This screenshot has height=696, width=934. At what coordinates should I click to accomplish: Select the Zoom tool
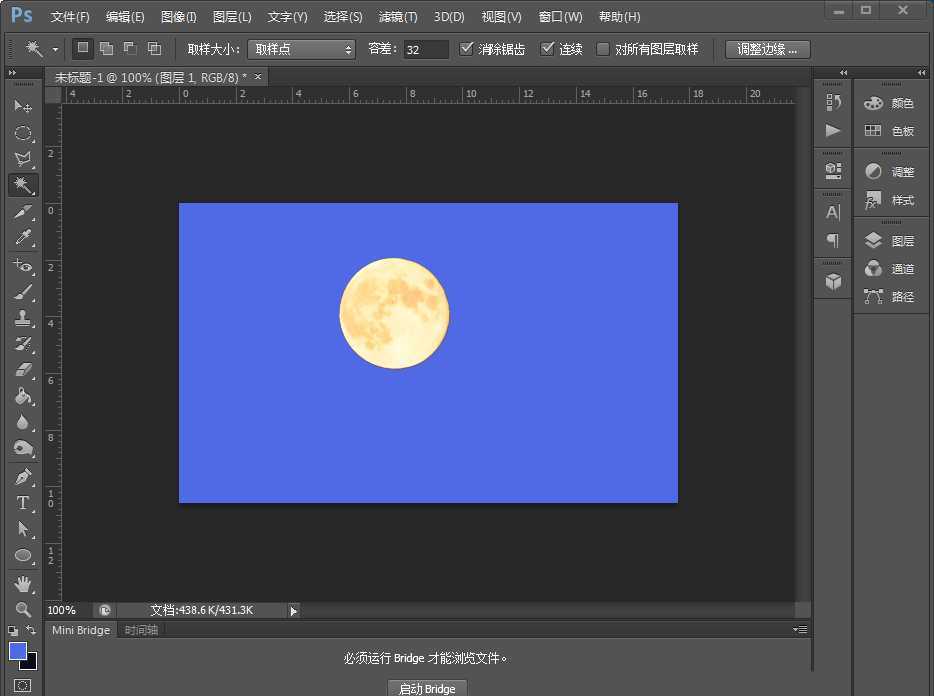(23, 608)
